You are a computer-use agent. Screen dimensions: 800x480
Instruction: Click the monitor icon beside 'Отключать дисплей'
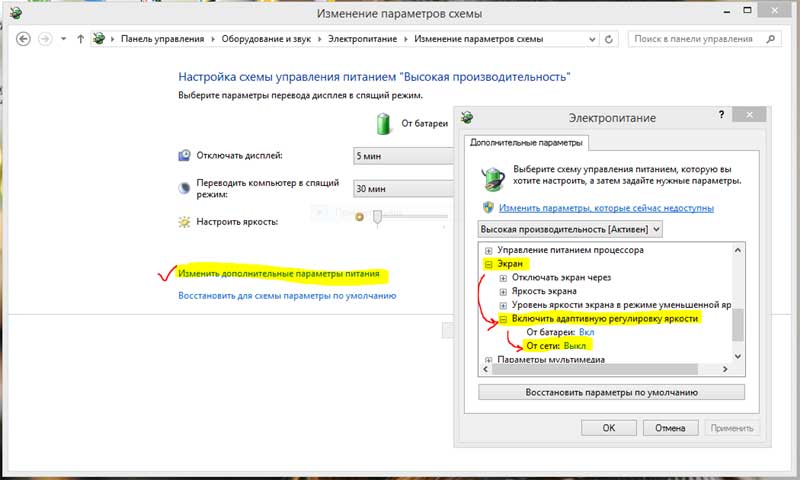click(x=184, y=156)
